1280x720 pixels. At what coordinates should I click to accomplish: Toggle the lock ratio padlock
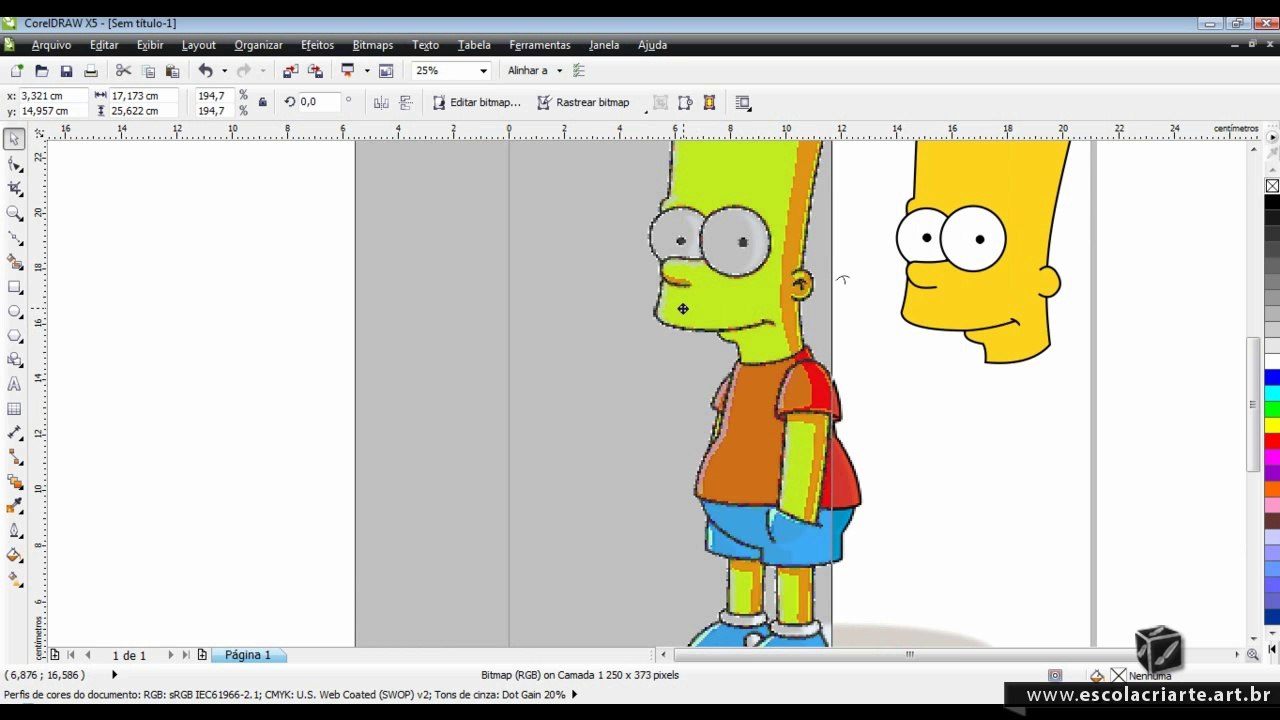click(263, 102)
